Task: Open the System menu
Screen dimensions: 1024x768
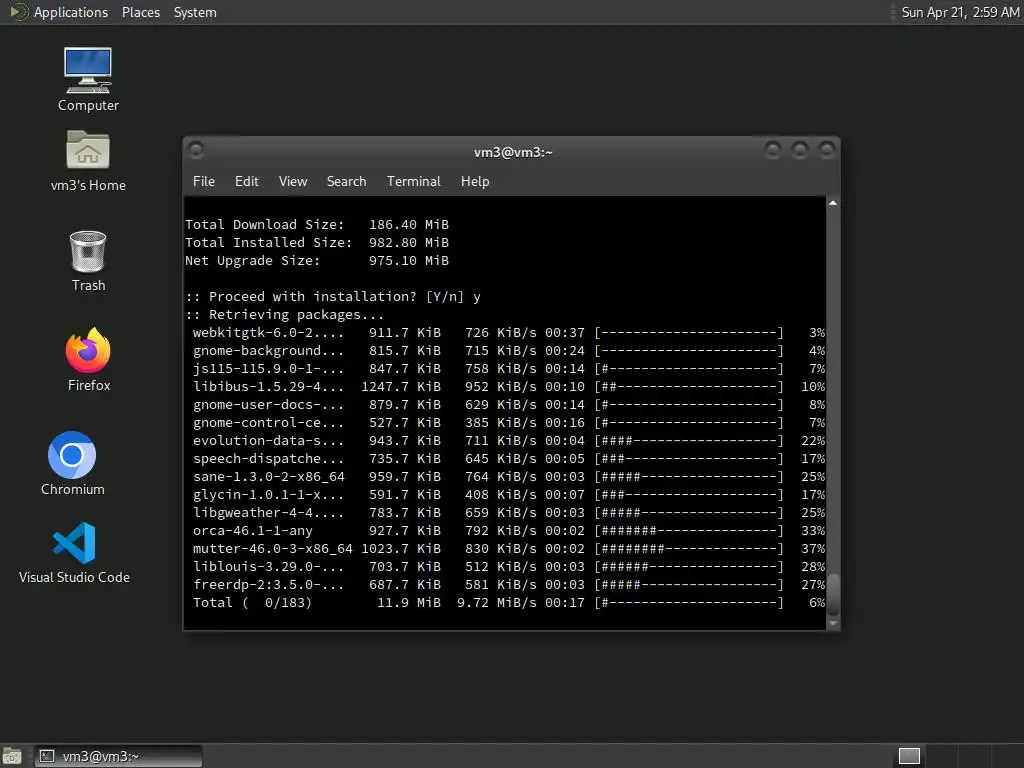Action: tap(195, 12)
